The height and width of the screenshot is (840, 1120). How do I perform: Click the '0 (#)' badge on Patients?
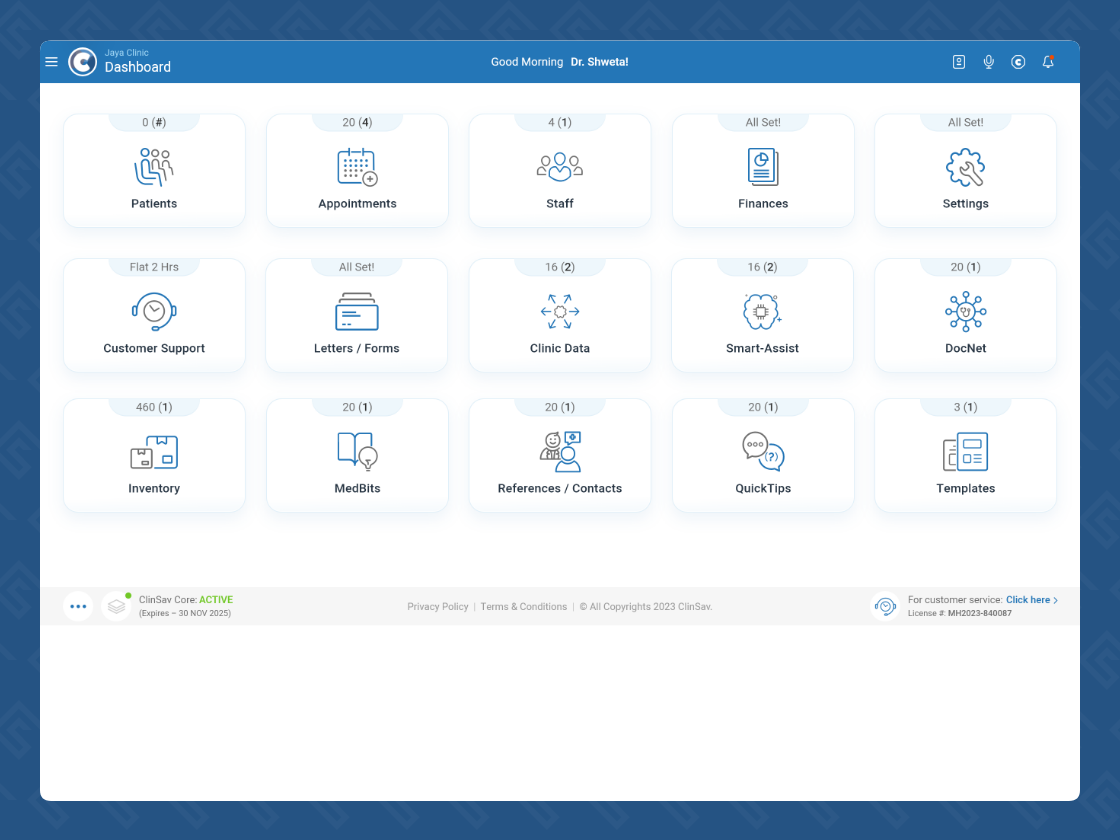pyautogui.click(x=154, y=122)
